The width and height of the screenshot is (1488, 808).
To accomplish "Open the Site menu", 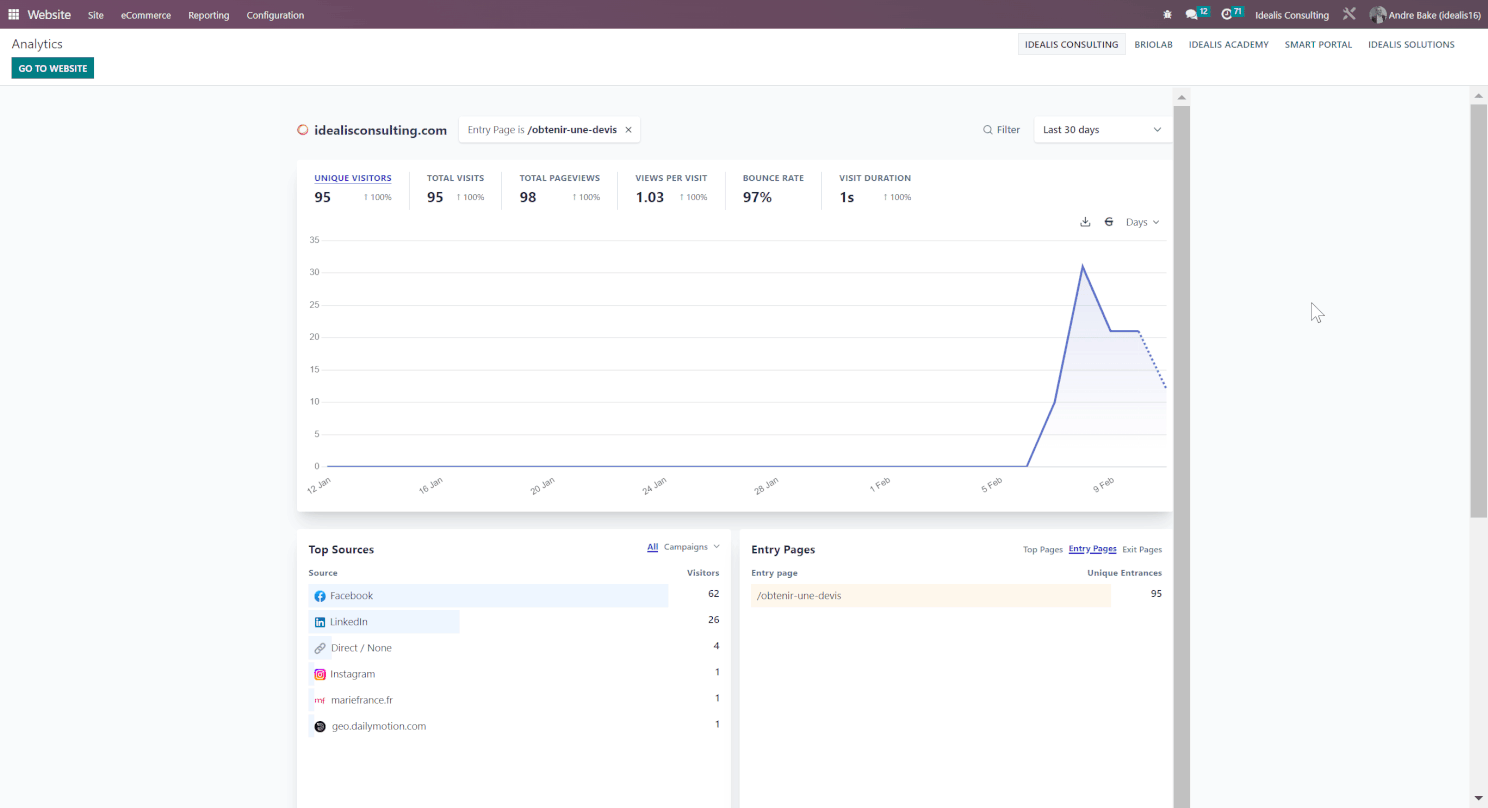I will [x=96, y=15].
